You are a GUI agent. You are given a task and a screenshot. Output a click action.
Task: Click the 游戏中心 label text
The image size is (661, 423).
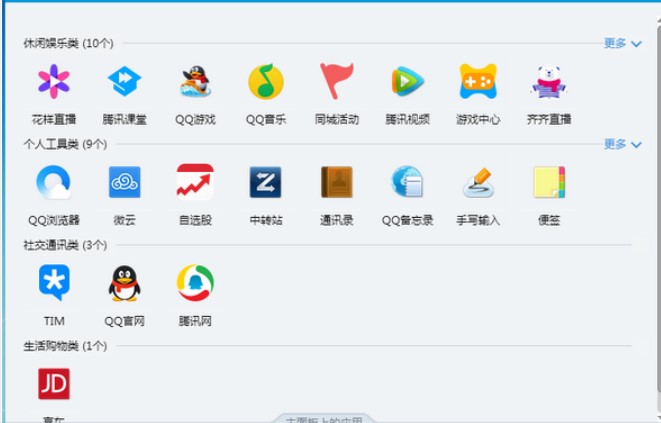click(478, 119)
